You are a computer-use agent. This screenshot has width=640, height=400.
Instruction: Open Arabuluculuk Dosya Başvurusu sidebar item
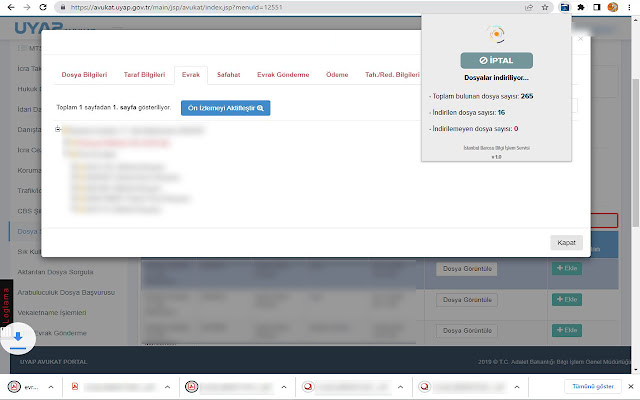click(66, 293)
